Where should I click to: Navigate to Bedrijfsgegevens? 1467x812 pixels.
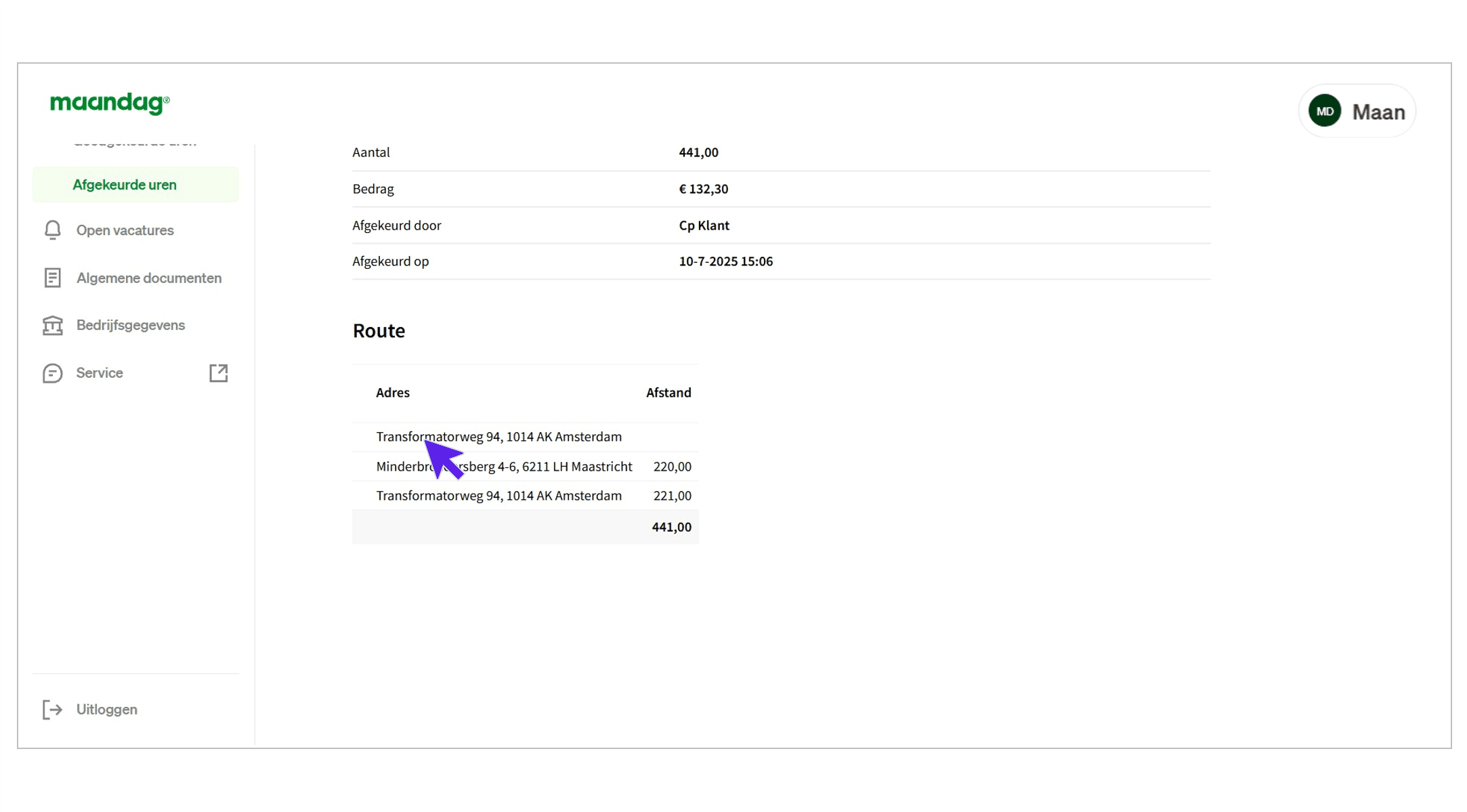(131, 325)
